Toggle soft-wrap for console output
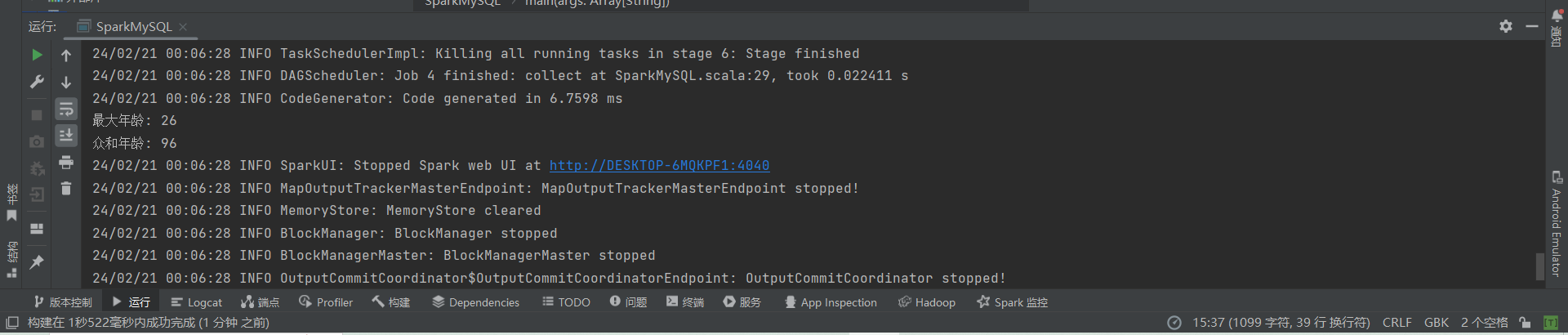1568x335 pixels. (x=66, y=109)
